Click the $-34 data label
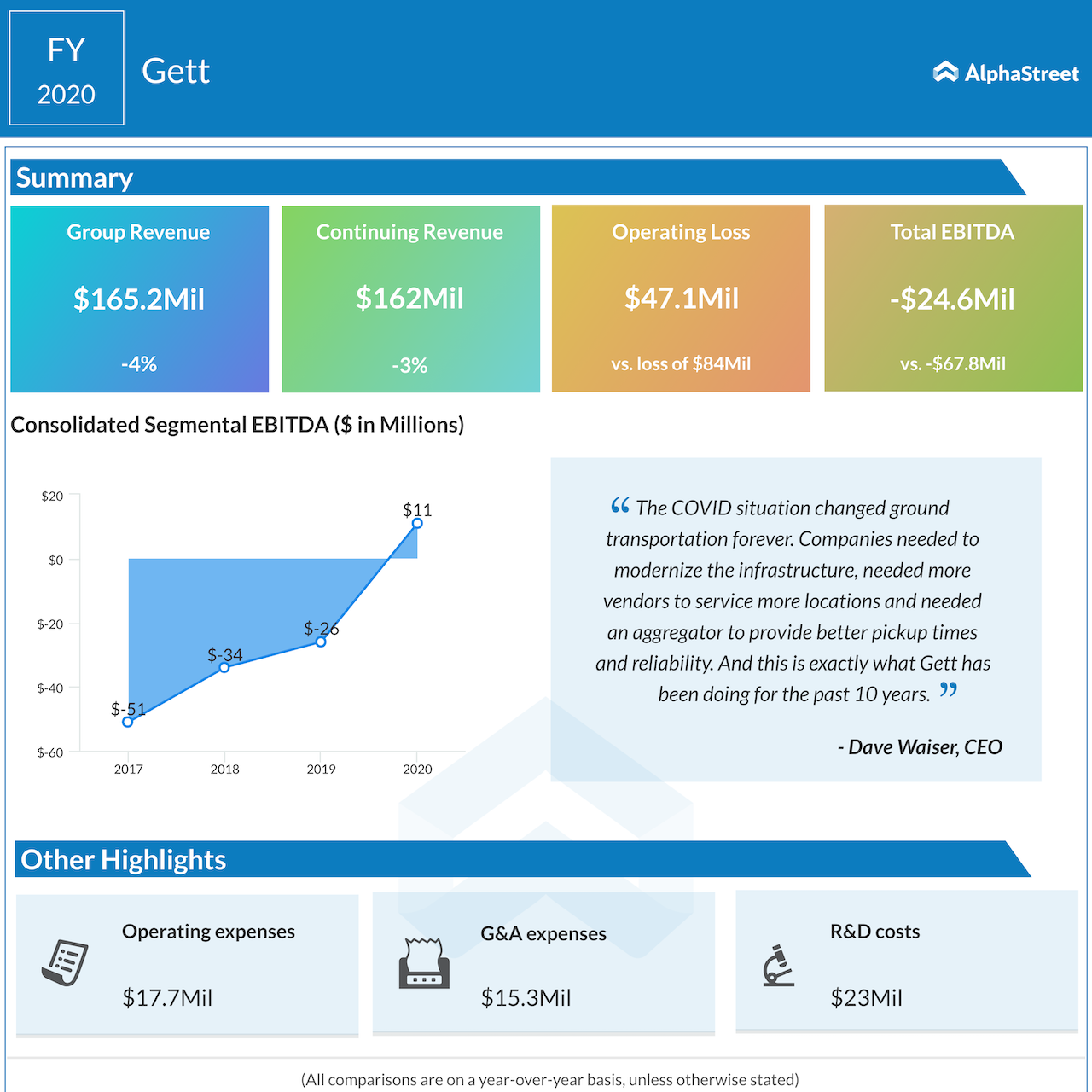 point(225,654)
